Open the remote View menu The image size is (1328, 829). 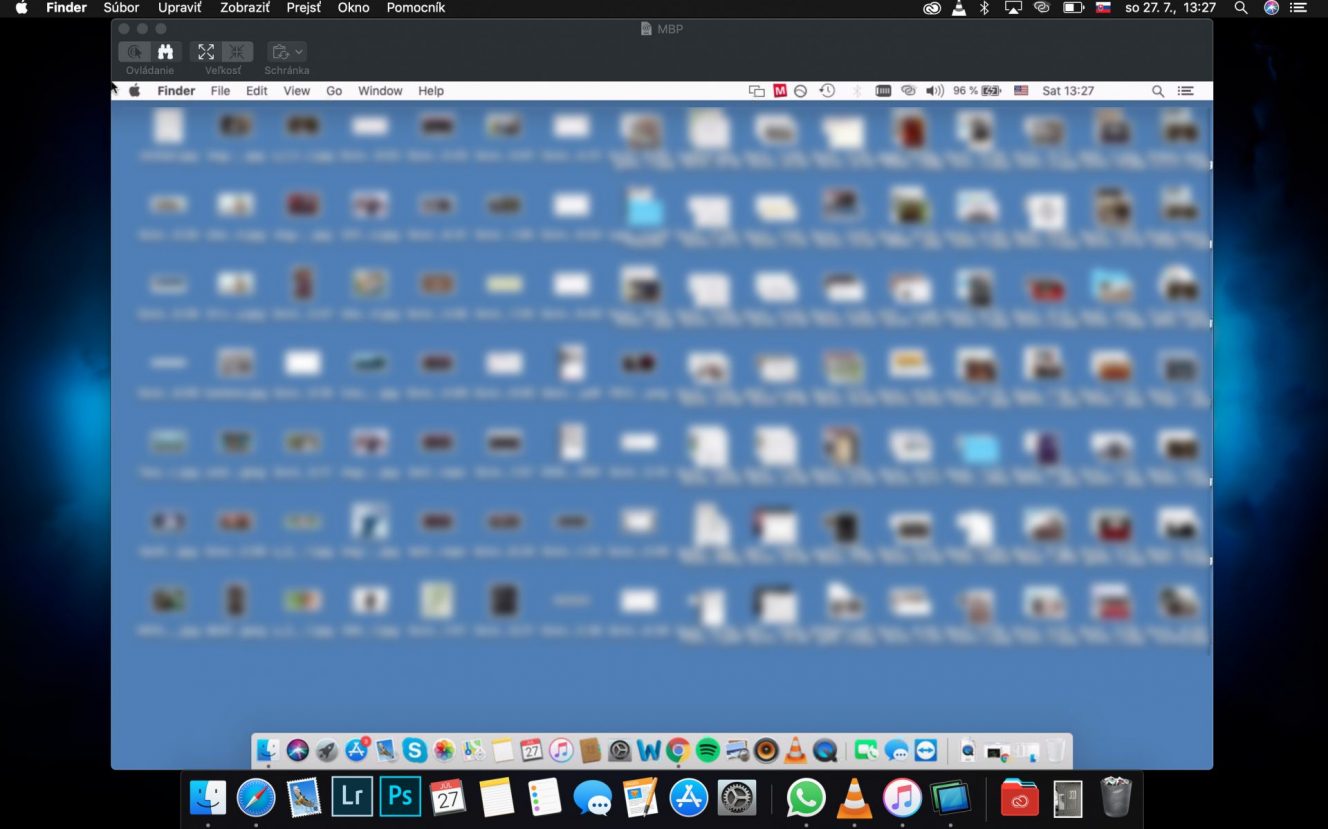(x=297, y=91)
